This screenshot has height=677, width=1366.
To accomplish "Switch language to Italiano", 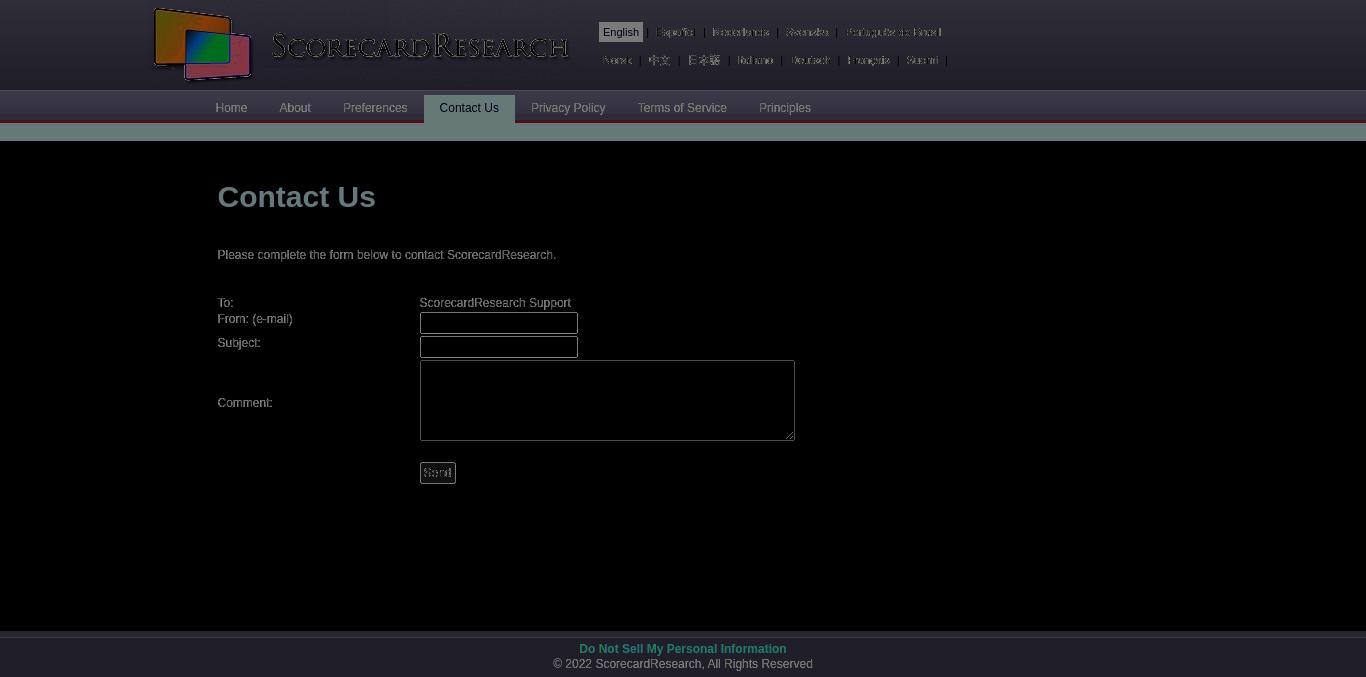I will pos(755,60).
